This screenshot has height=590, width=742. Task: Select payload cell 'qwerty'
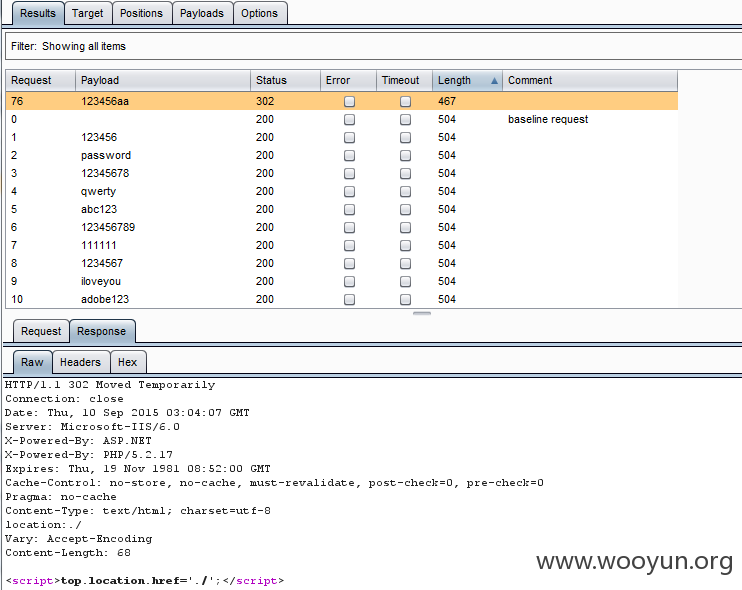pos(98,191)
